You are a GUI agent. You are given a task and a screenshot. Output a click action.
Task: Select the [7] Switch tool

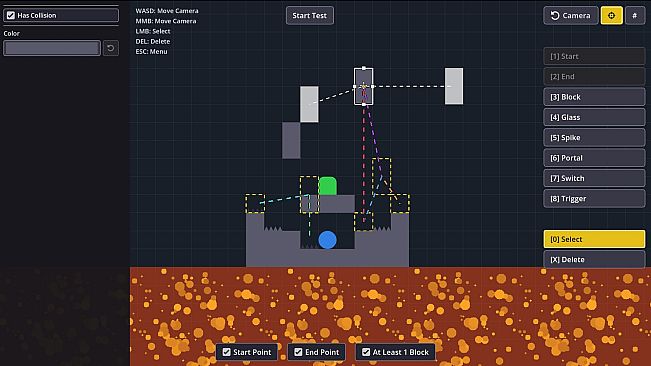(x=594, y=178)
